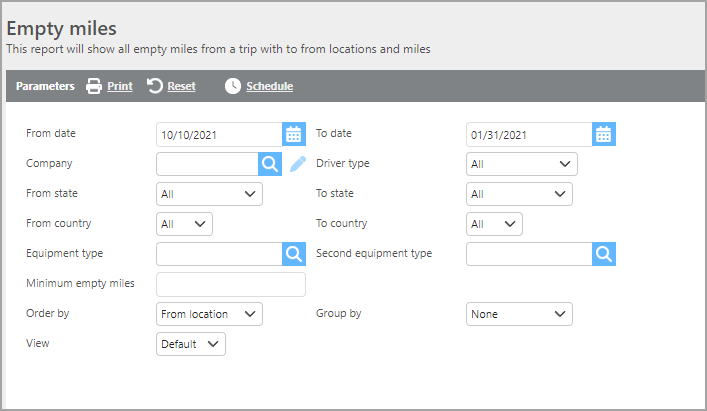This screenshot has width=707, height=411.
Task: Click the pencil edit icon beside Company
Action: (298, 164)
